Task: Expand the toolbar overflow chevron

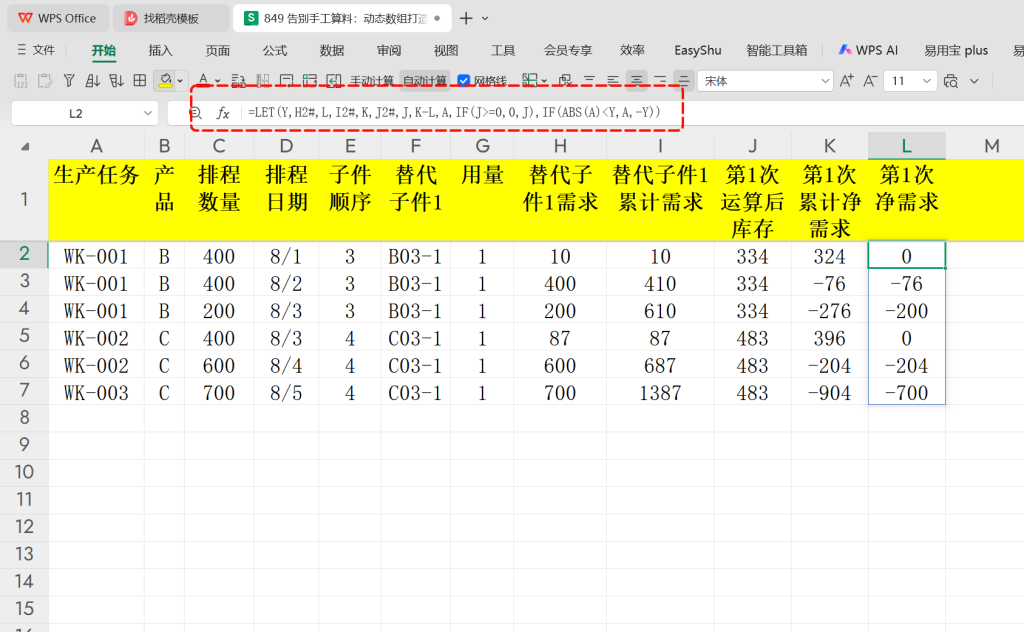Action: click(974, 81)
